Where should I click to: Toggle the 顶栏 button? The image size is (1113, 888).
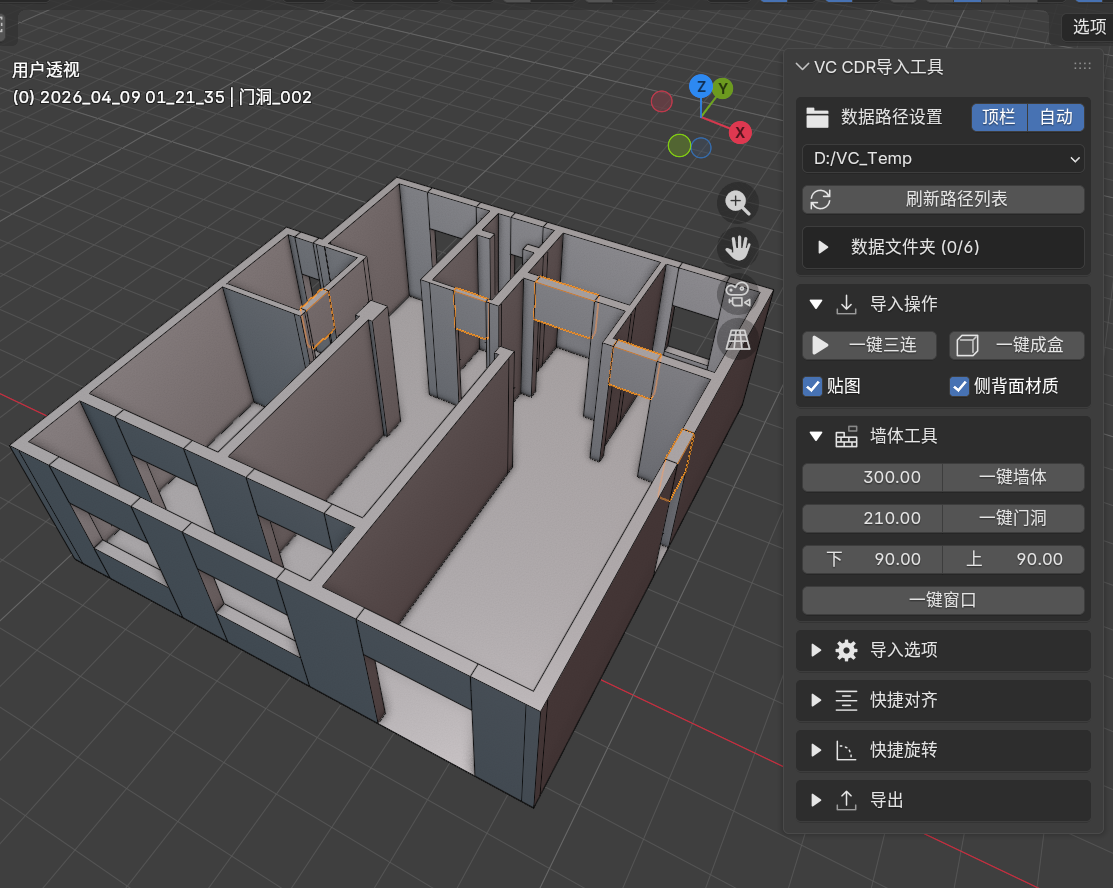(x=999, y=117)
